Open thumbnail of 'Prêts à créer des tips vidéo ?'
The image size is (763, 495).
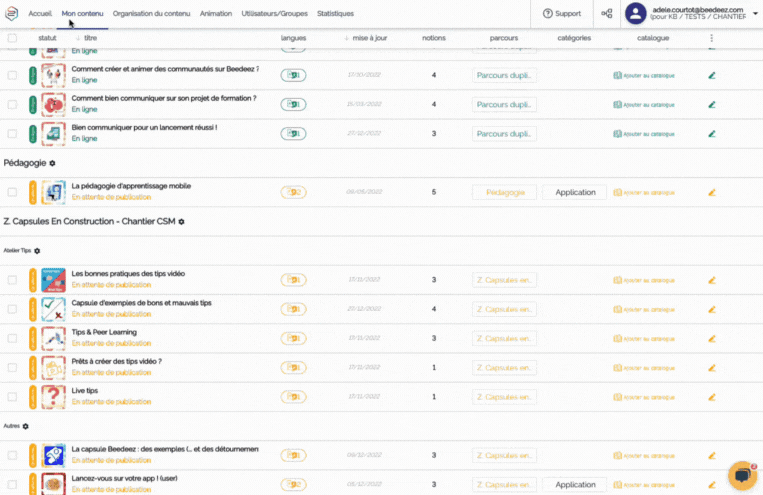53,367
